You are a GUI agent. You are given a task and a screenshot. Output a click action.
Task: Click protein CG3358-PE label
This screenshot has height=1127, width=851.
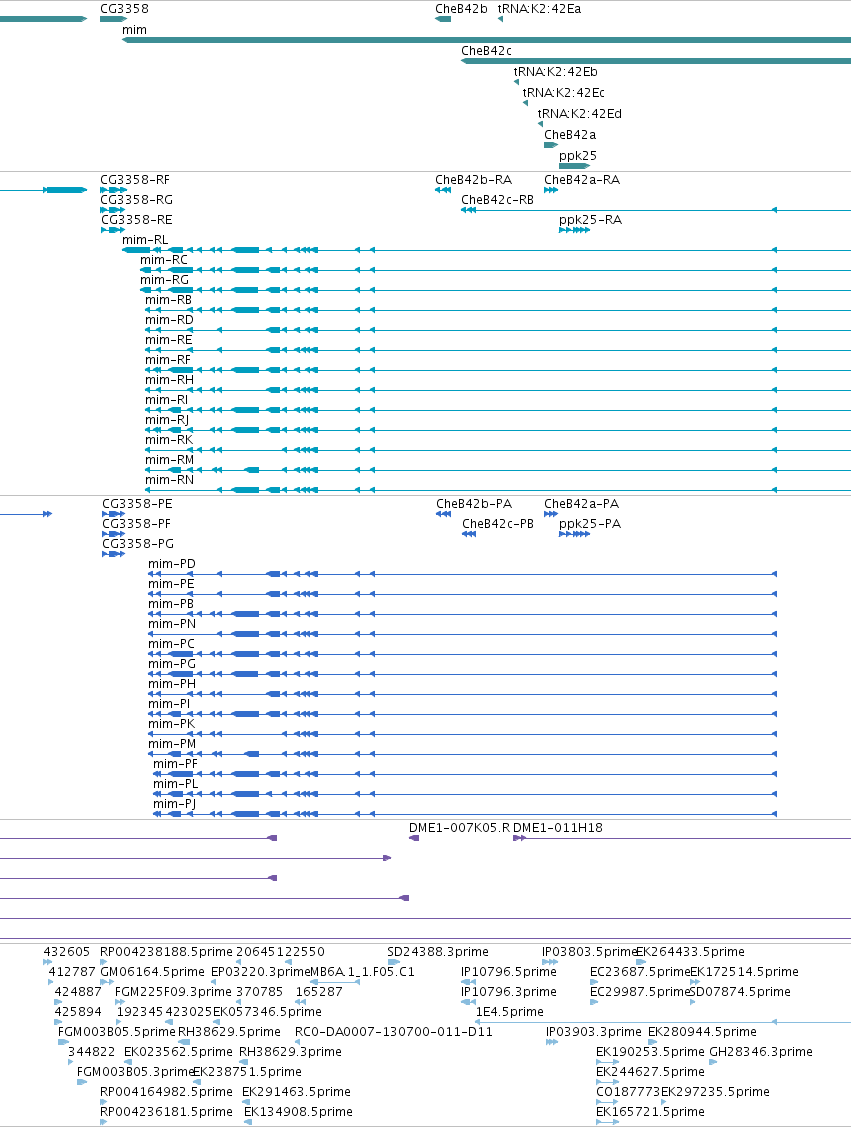point(137,504)
